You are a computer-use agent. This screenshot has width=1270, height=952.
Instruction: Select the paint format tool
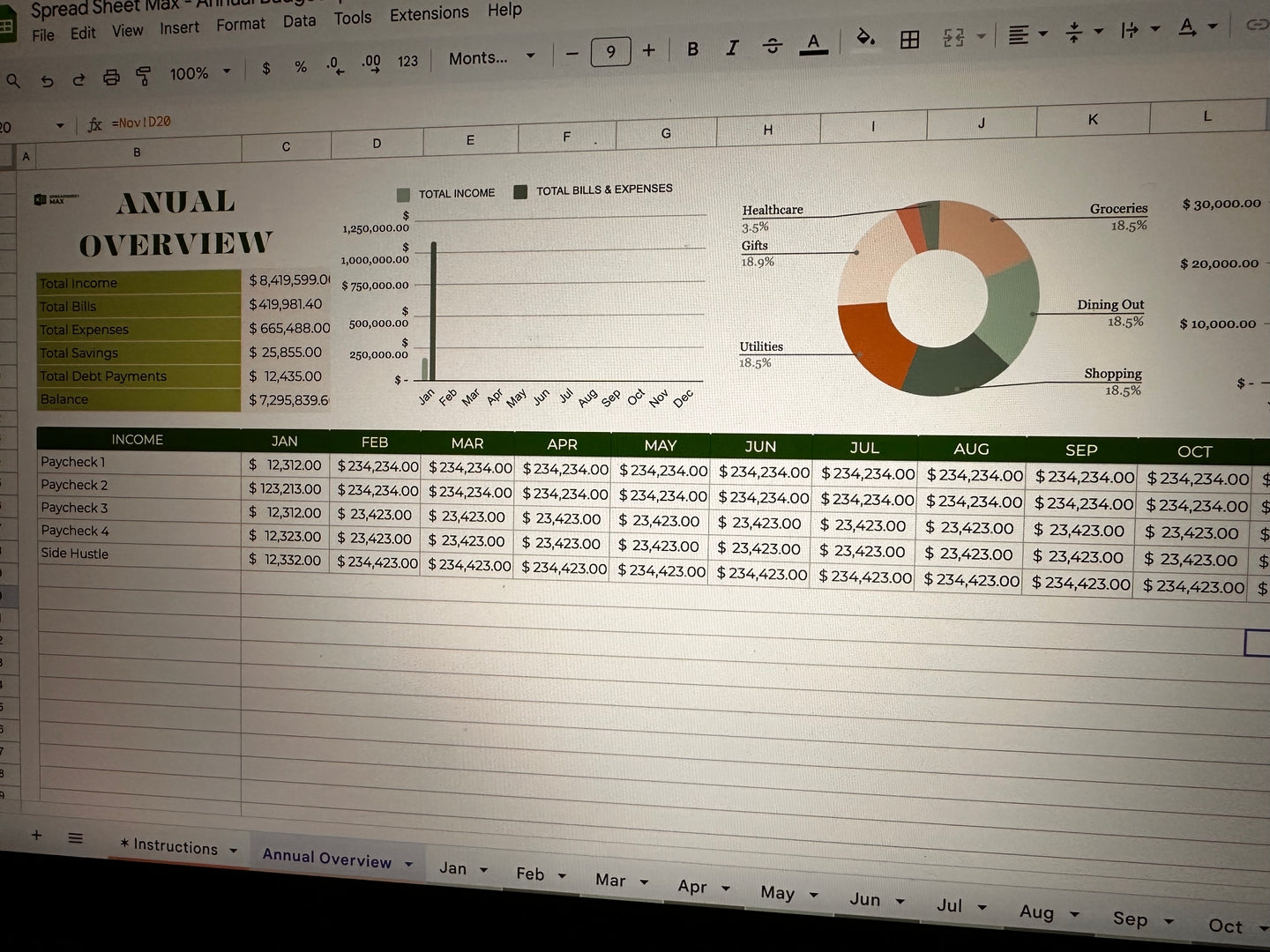pos(143,76)
